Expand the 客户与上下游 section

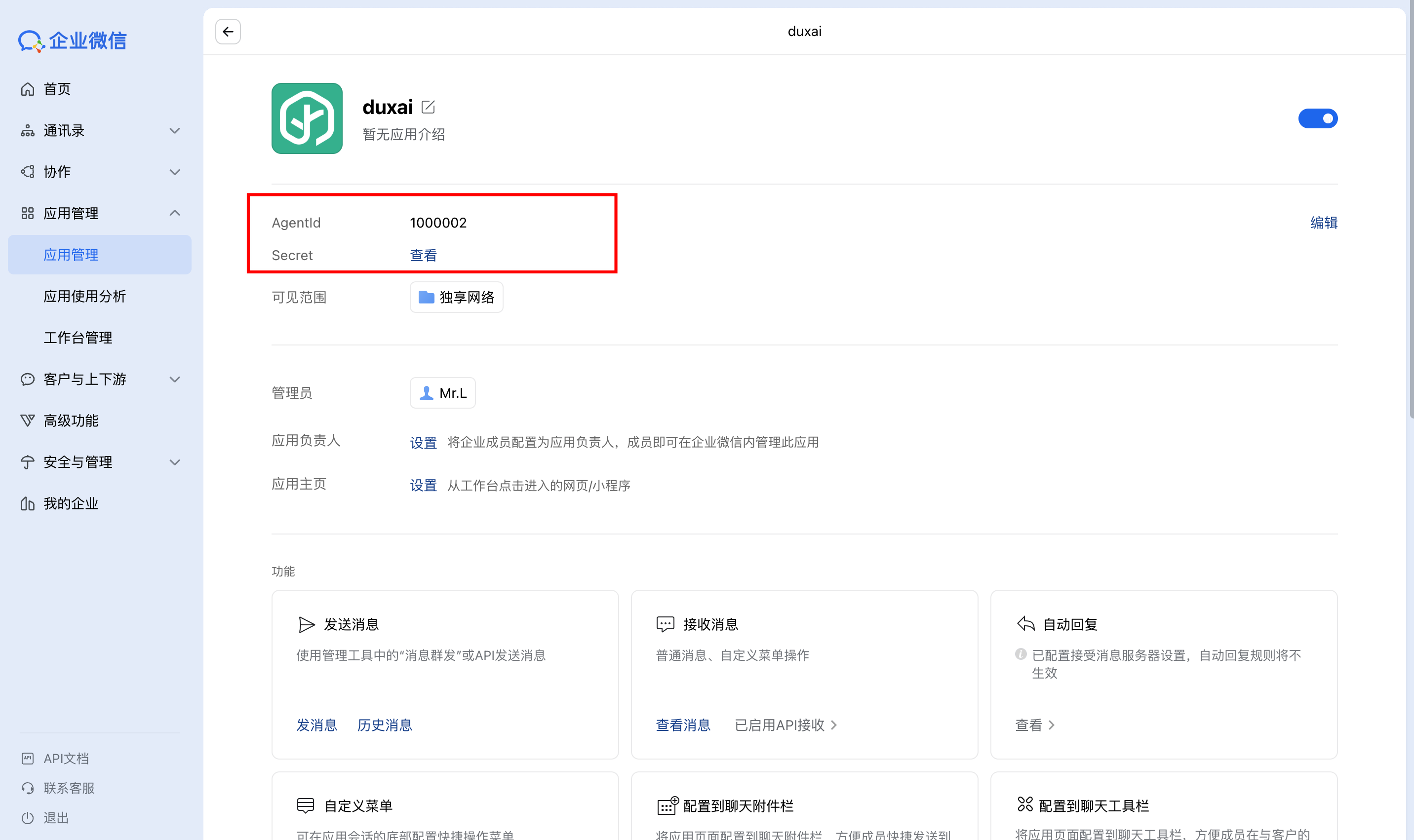(175, 379)
